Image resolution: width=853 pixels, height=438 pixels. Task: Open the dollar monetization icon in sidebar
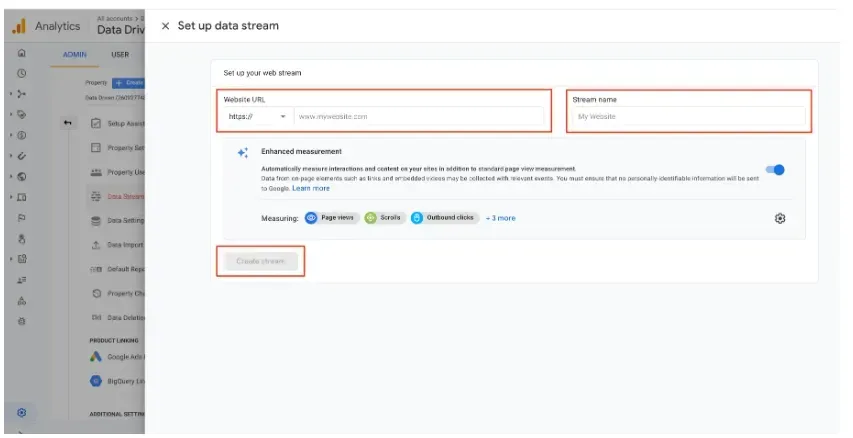tap(22, 135)
